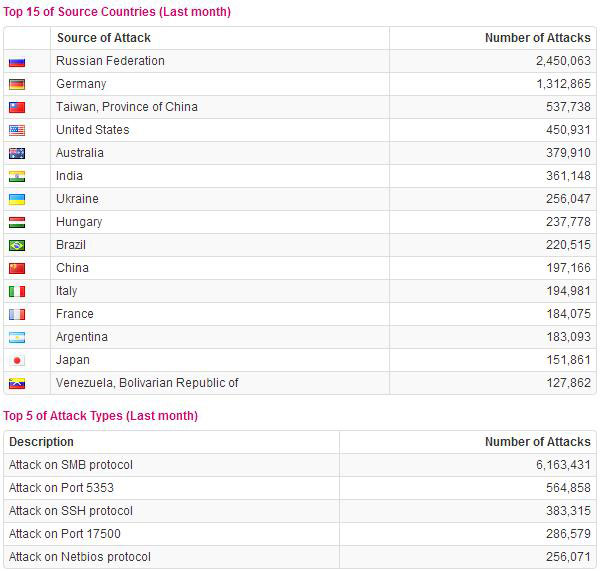Select the Attack on SSH protocol row
Viewport: 600px width, 571px height.
coord(300,511)
